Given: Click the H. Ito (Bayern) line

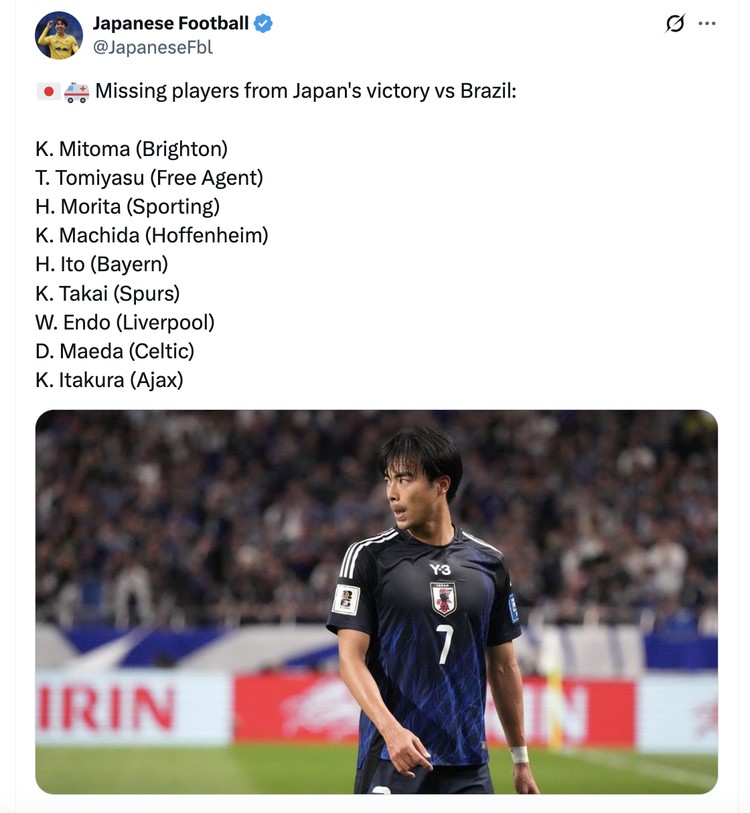Looking at the screenshot, I should click(101, 265).
